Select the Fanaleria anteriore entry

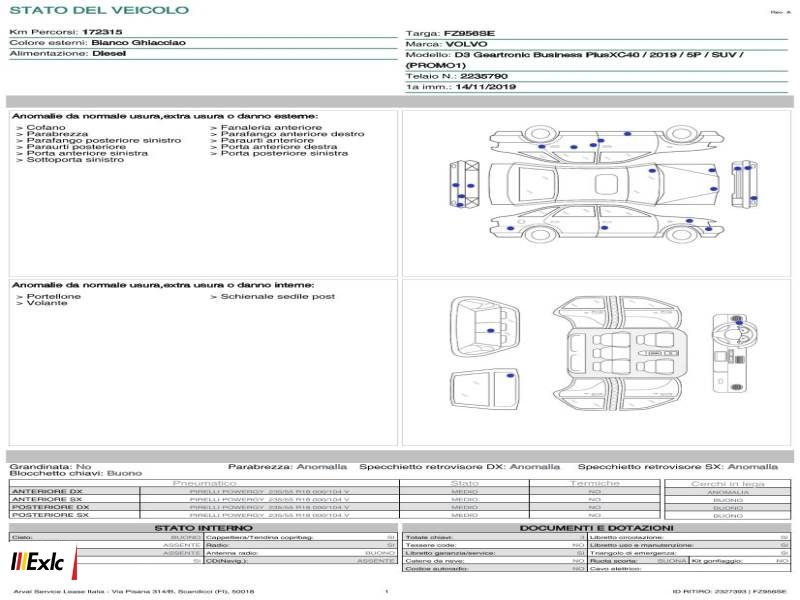[x=271, y=128]
